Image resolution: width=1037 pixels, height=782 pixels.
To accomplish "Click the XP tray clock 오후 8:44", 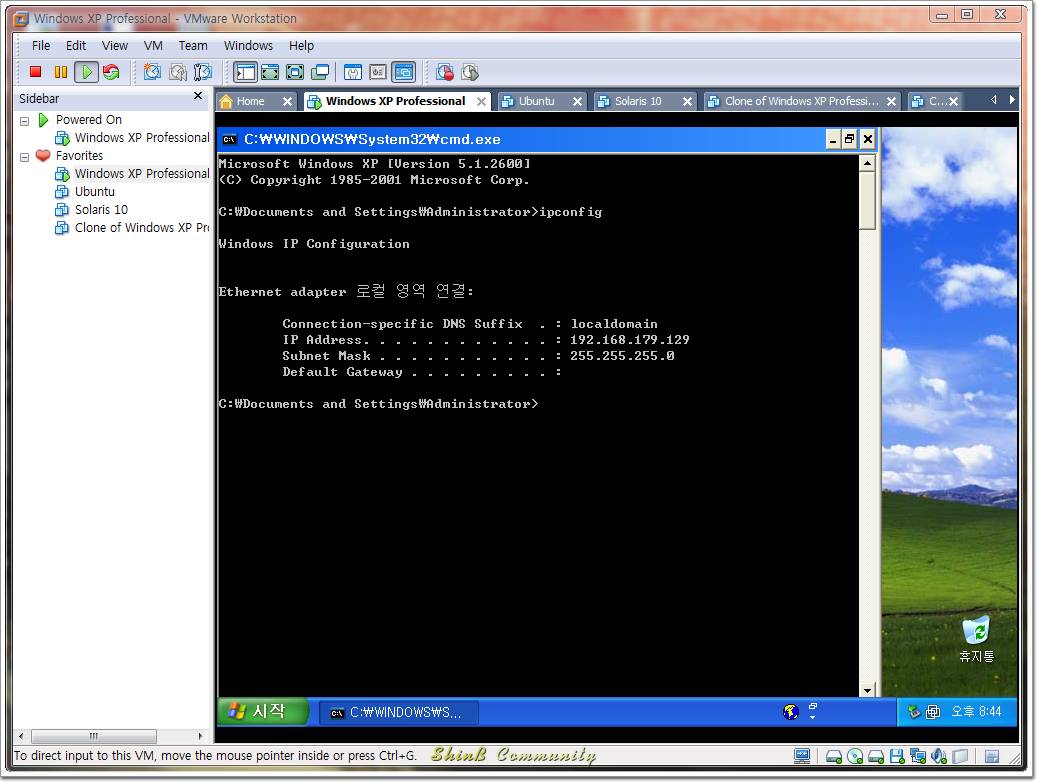I will [x=976, y=711].
